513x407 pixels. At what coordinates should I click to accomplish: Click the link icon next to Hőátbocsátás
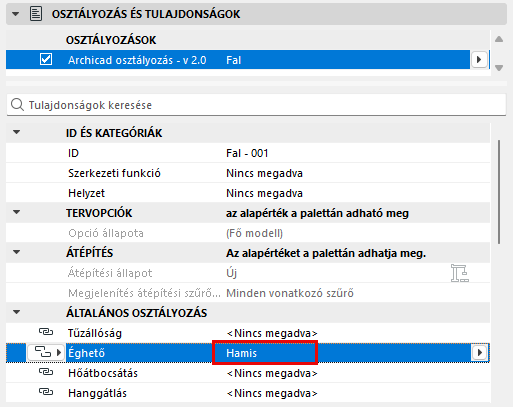coord(46,372)
